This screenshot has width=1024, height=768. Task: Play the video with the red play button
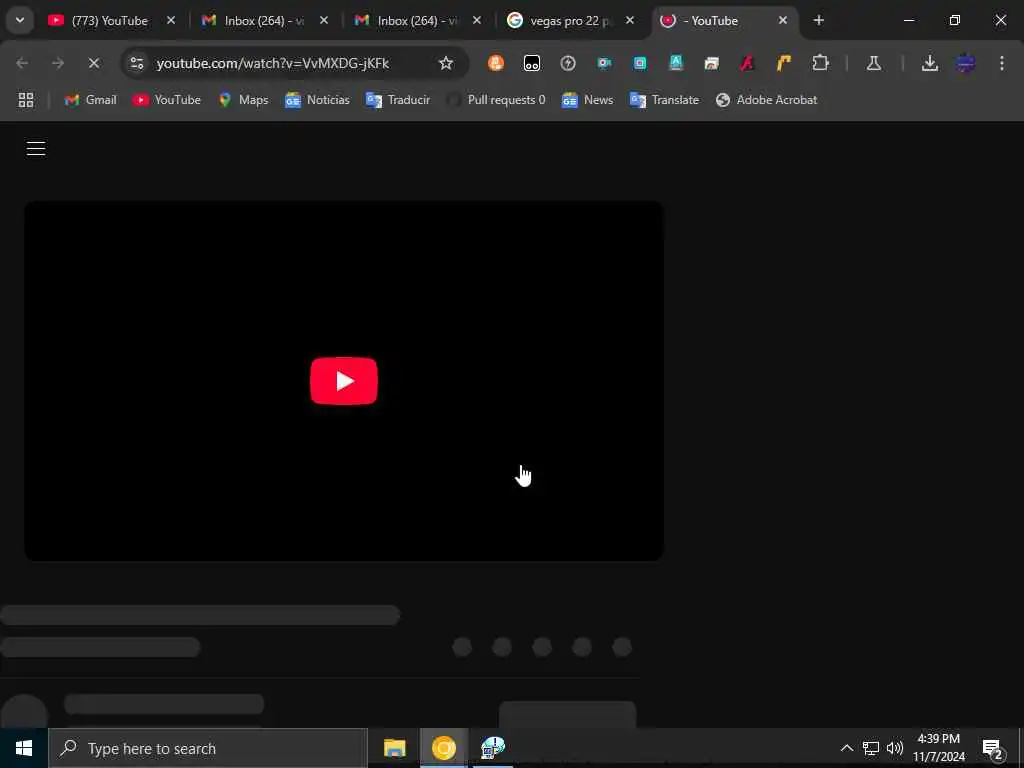click(x=344, y=381)
